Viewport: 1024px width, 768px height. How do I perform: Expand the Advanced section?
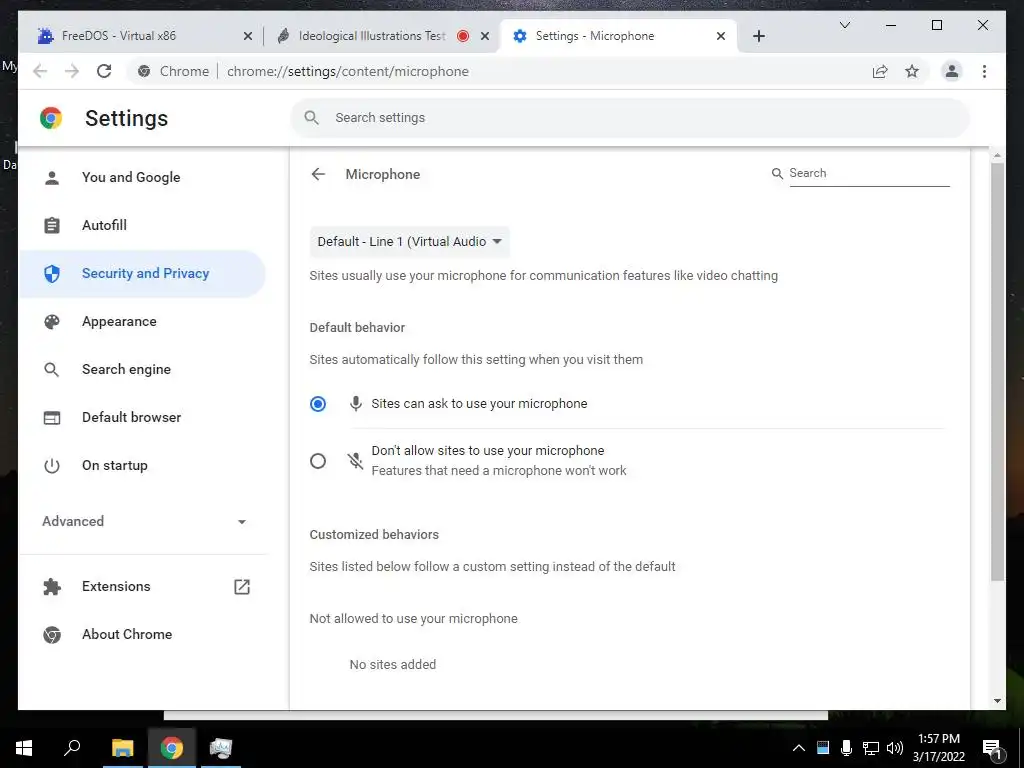pyautogui.click(x=144, y=521)
